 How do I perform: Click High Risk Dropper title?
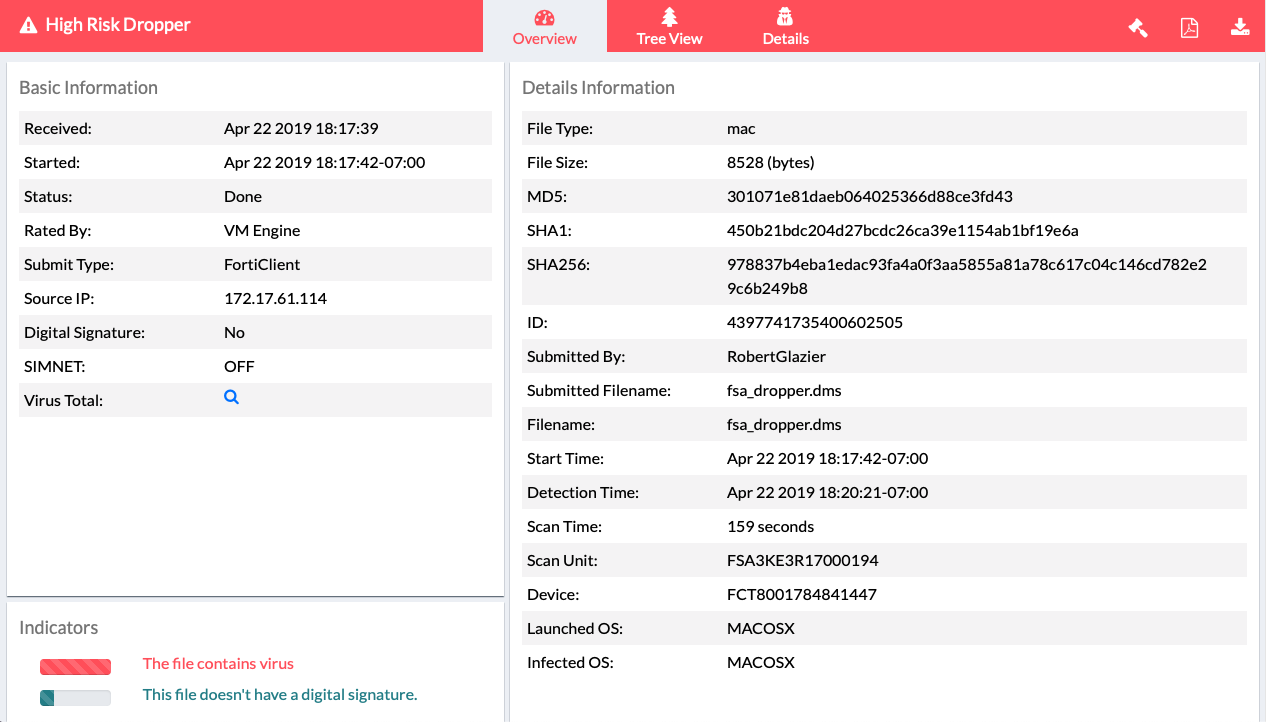coord(118,25)
